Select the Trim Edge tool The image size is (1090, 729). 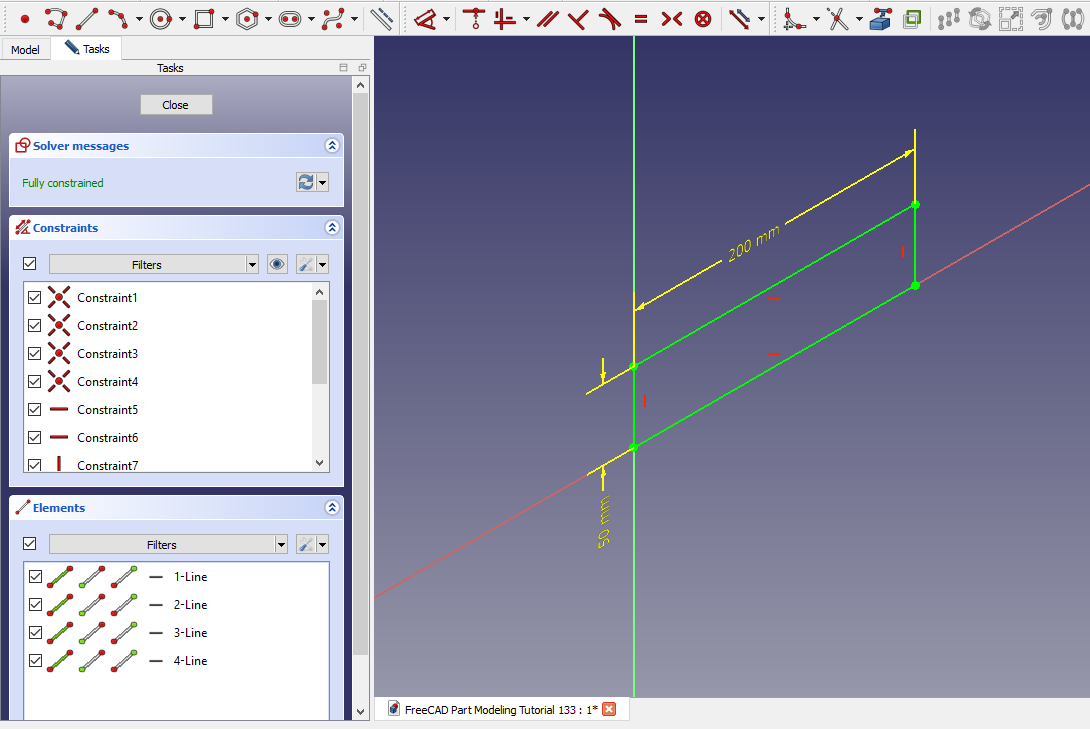pos(837,18)
